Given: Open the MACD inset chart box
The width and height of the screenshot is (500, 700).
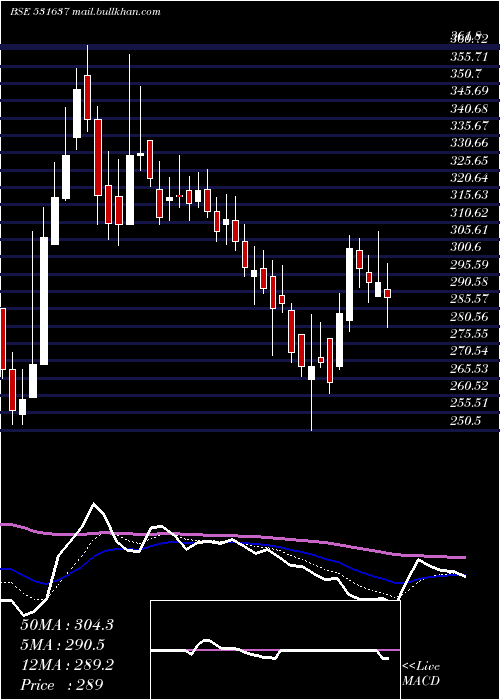Looking at the screenshot, I should (275, 650).
